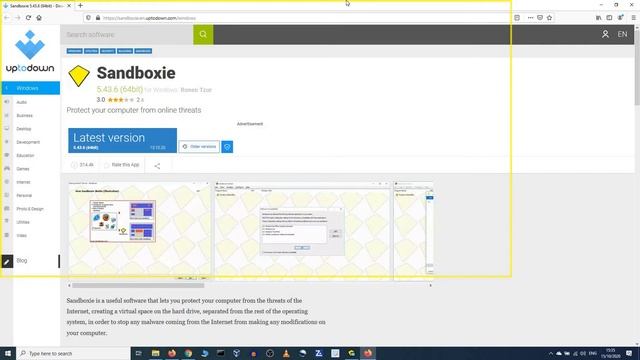Screen dimensions: 640x360
Task: Open a new browser tab
Action: click(80, 6)
